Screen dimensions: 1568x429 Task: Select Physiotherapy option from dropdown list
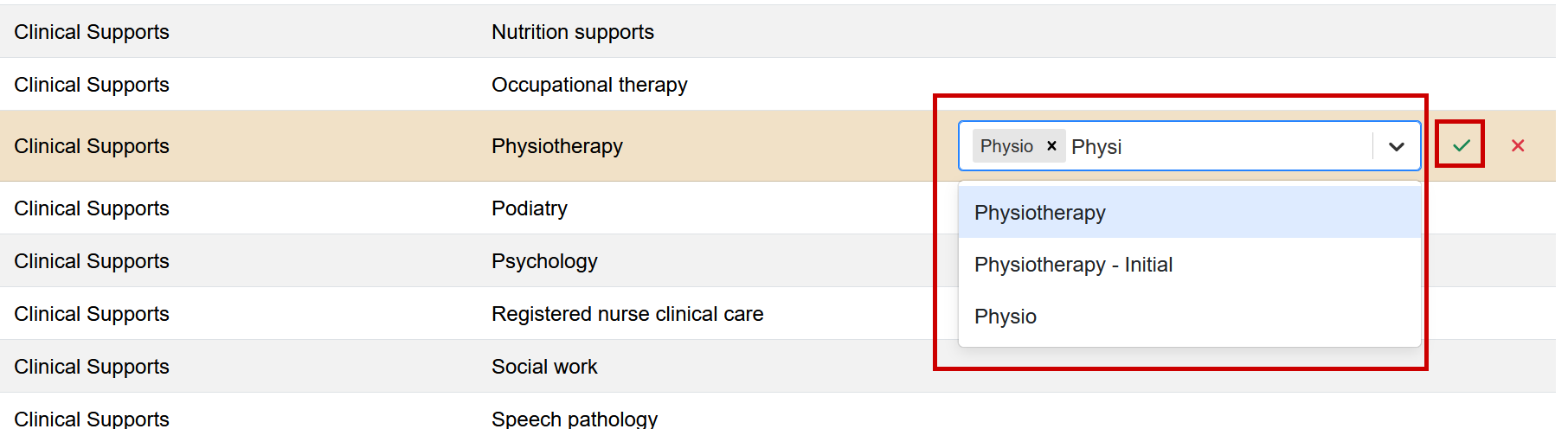coord(1040,213)
